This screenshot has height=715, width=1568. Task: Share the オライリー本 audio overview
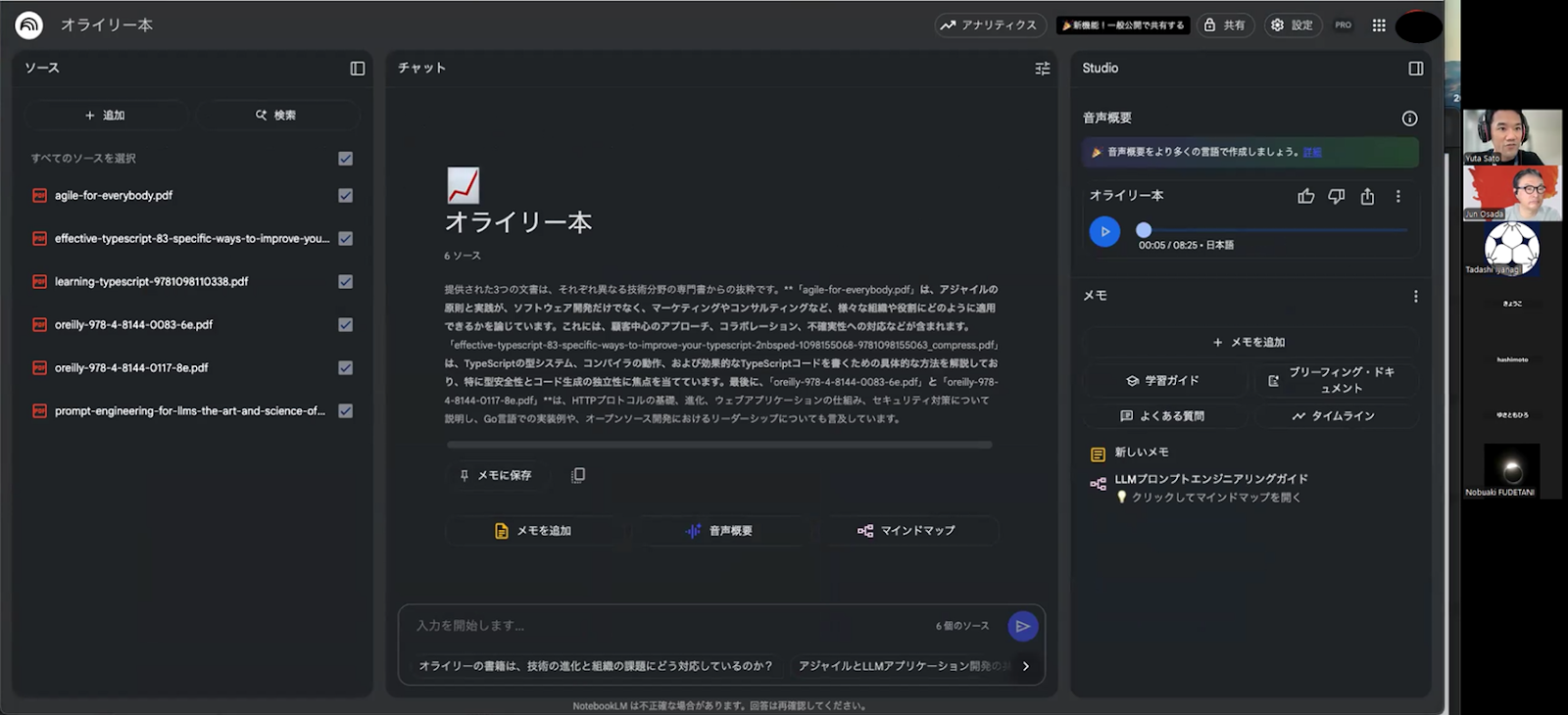(1368, 197)
